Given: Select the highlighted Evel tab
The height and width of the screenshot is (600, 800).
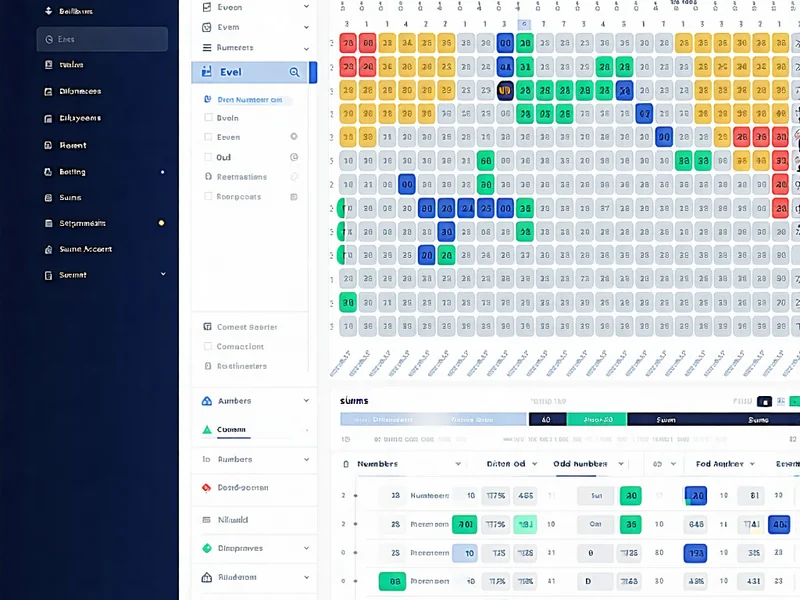Looking at the screenshot, I should point(250,72).
